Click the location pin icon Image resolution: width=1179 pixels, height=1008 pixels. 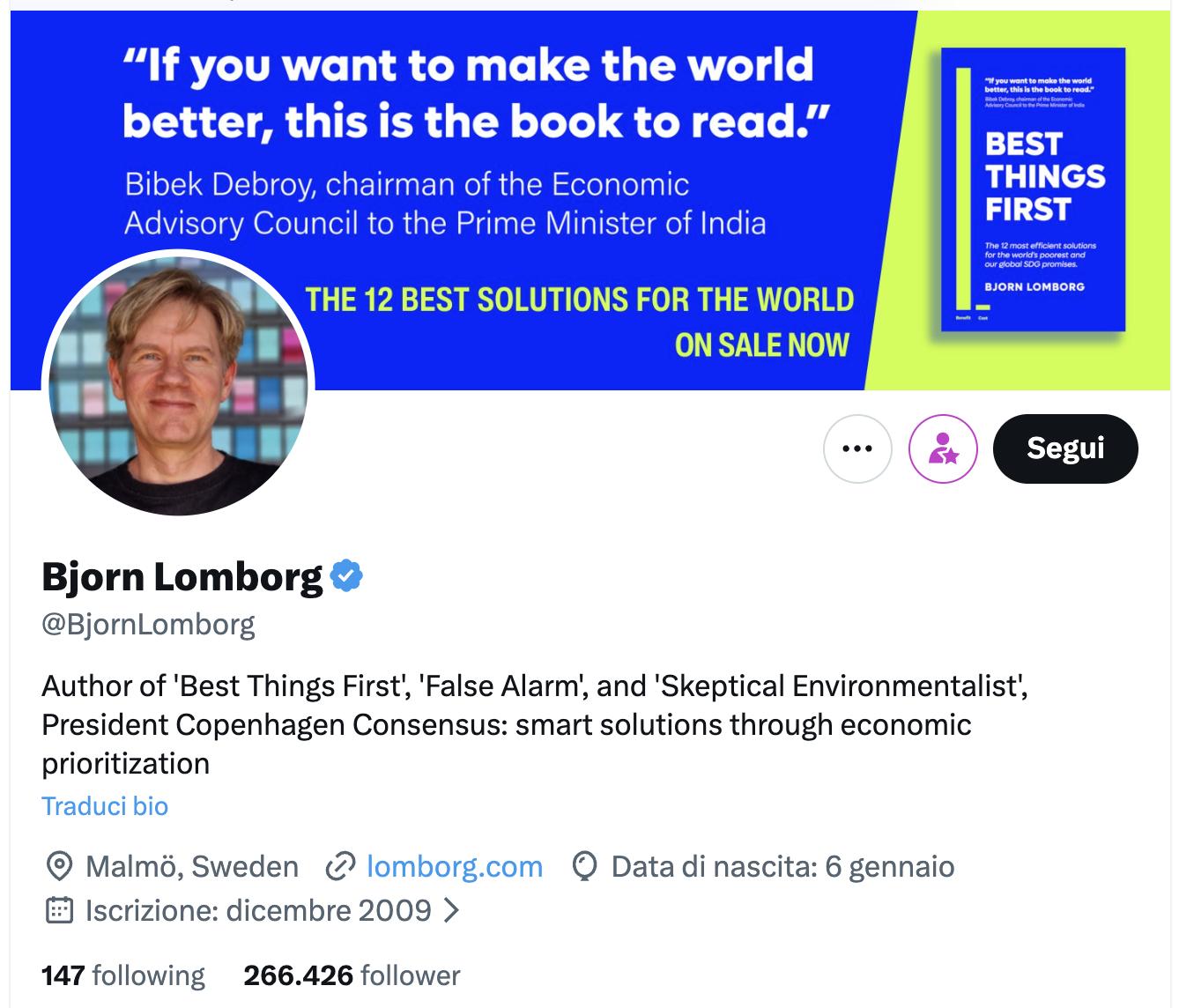pyautogui.click(x=58, y=867)
